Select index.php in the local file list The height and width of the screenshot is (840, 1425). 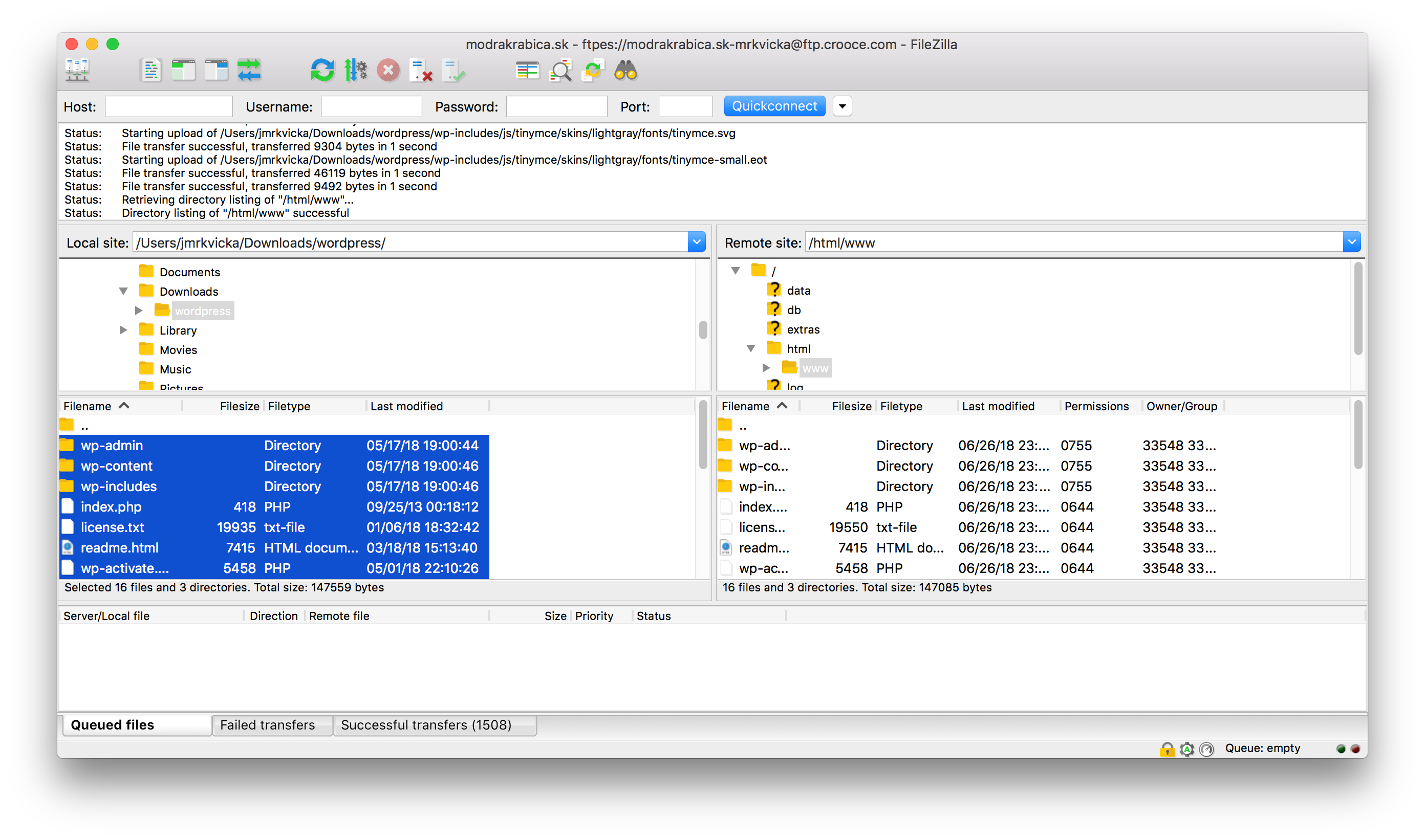click(274, 506)
